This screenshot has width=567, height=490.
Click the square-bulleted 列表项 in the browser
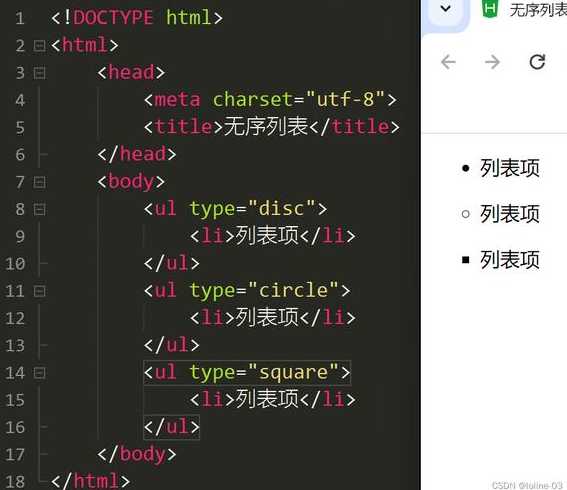pyautogui.click(x=510, y=260)
